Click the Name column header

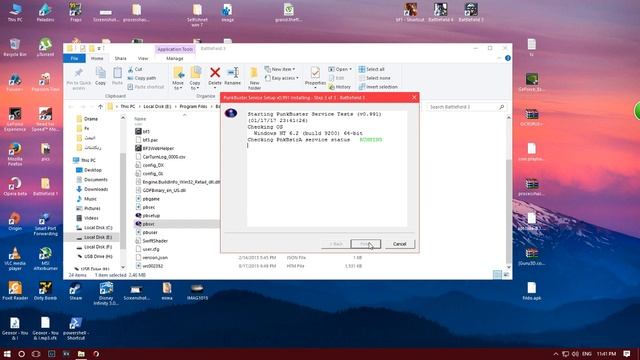pos(140,119)
